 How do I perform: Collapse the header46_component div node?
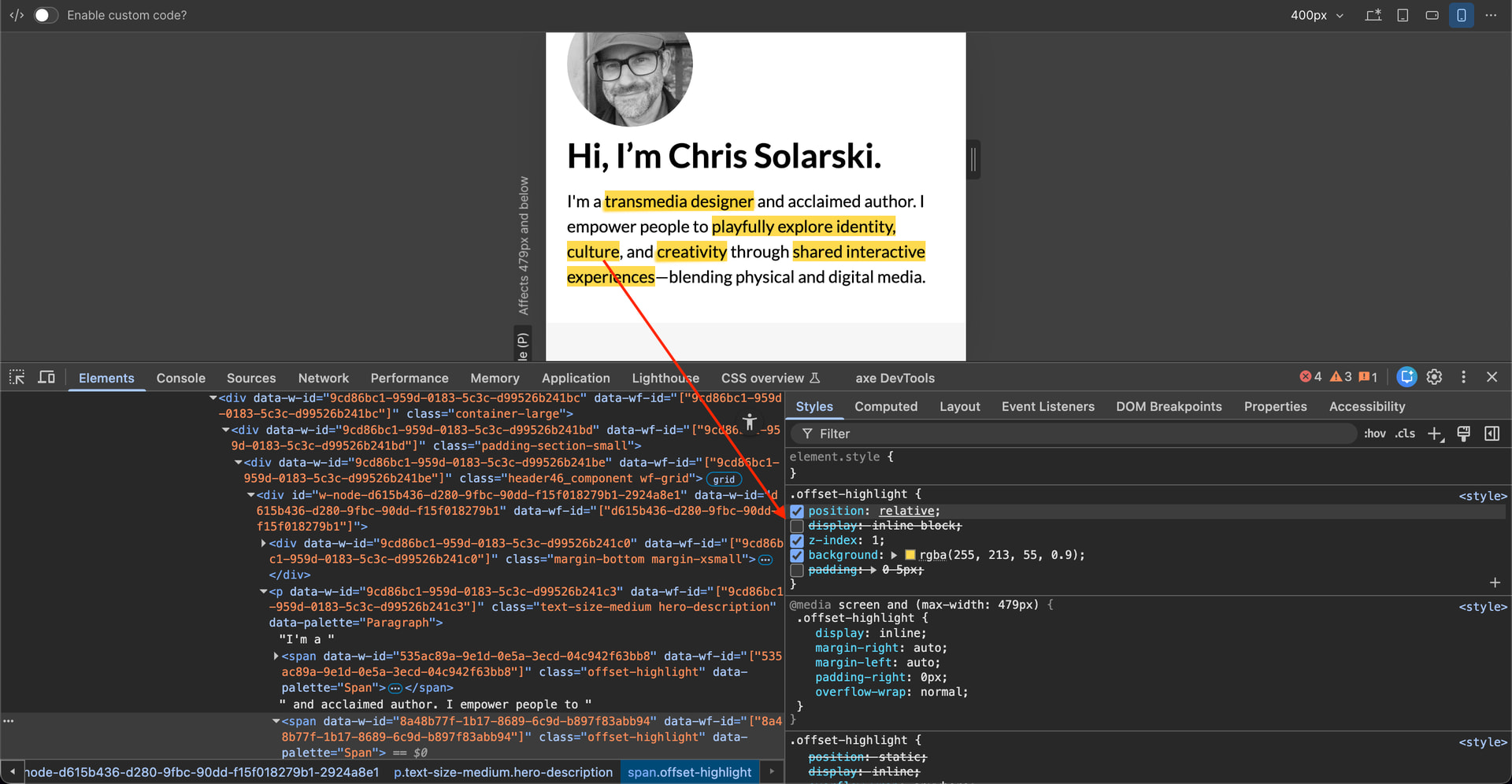pos(238,463)
